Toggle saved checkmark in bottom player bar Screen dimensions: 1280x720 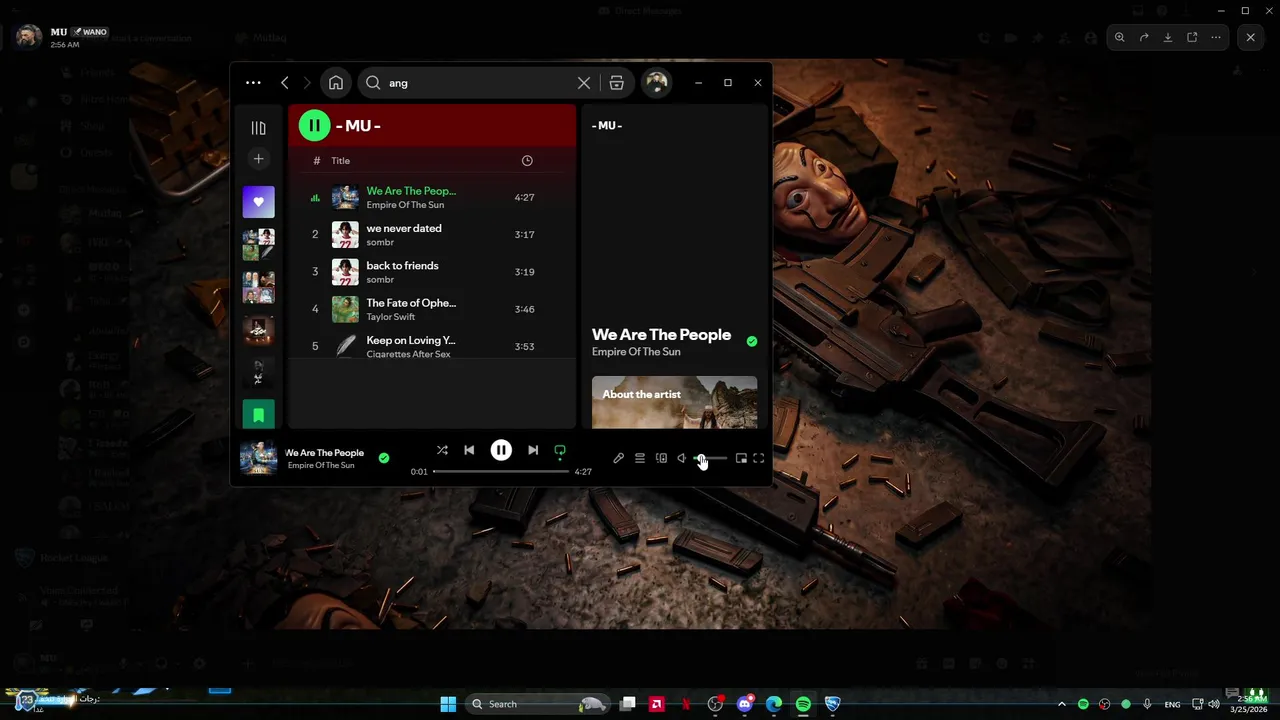pos(384,458)
